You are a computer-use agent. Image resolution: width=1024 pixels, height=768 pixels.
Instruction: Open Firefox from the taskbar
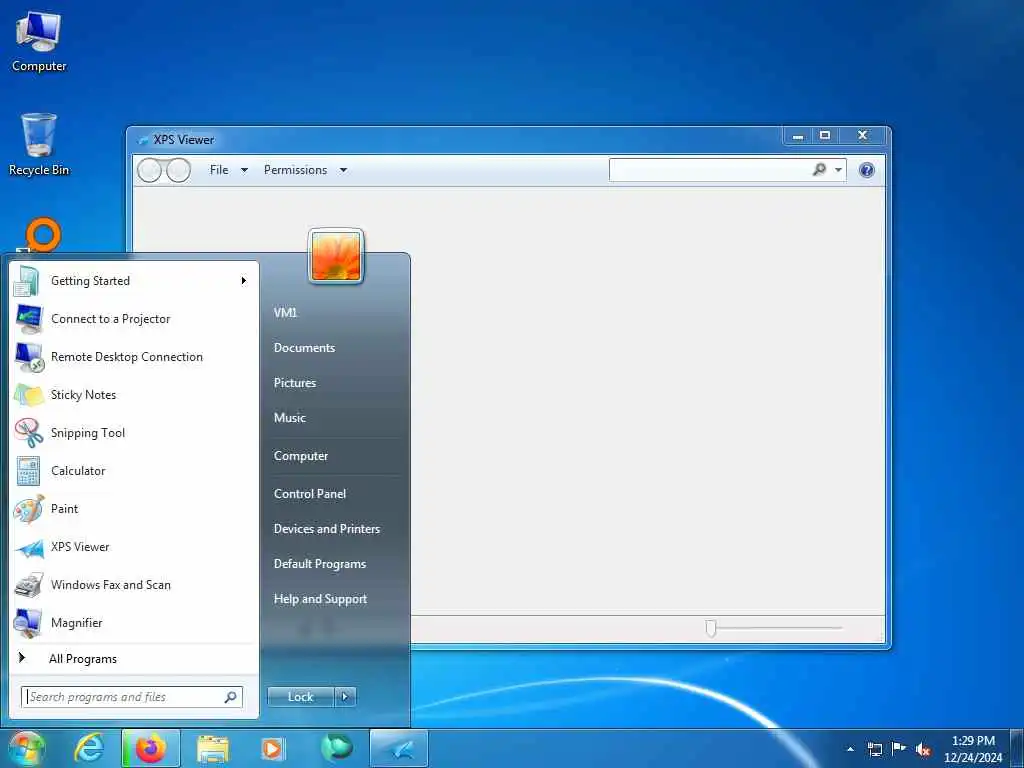point(151,748)
